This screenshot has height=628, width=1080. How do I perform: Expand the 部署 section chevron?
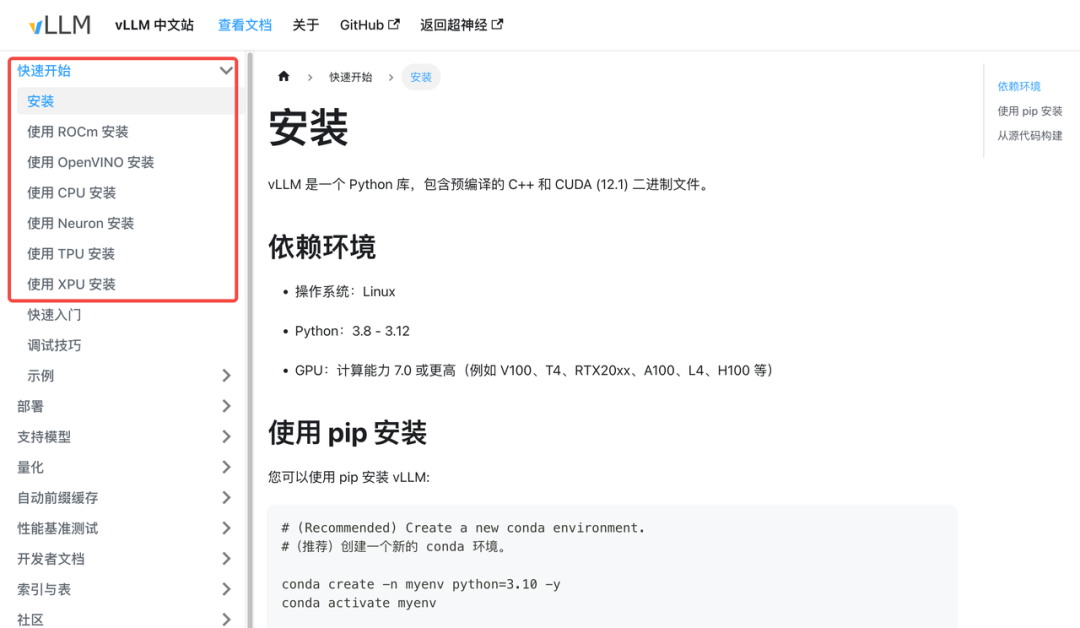[x=226, y=406]
